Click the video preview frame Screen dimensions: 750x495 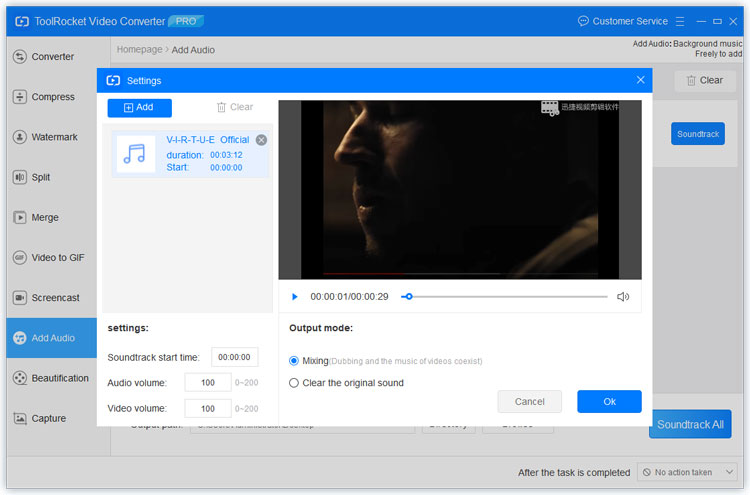pyautogui.click(x=460, y=190)
